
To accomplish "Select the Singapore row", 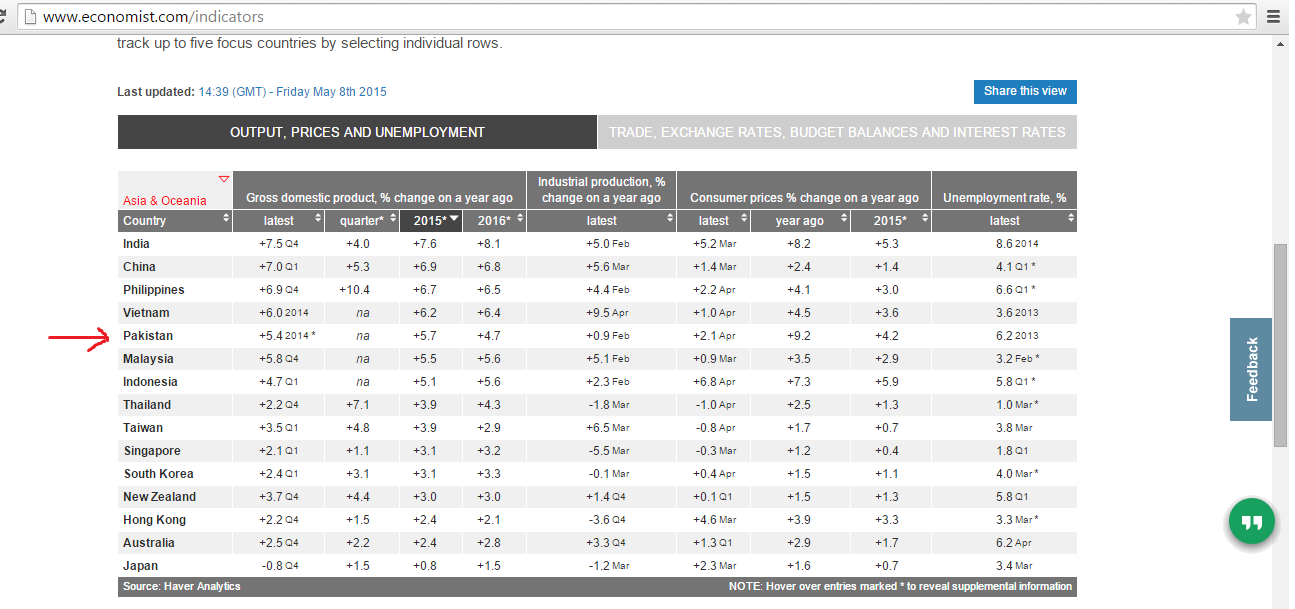I will click(597, 451).
